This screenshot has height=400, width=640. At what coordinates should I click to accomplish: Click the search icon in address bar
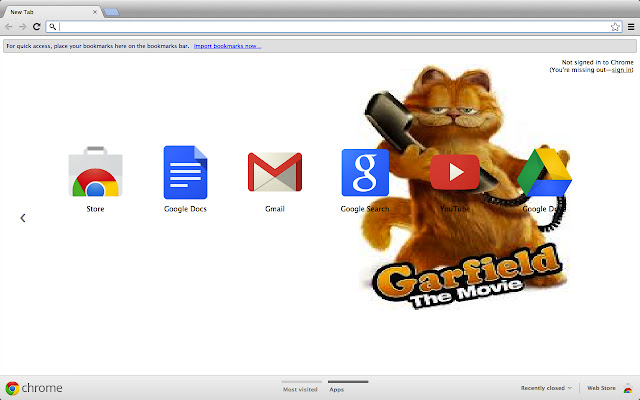tap(52, 27)
